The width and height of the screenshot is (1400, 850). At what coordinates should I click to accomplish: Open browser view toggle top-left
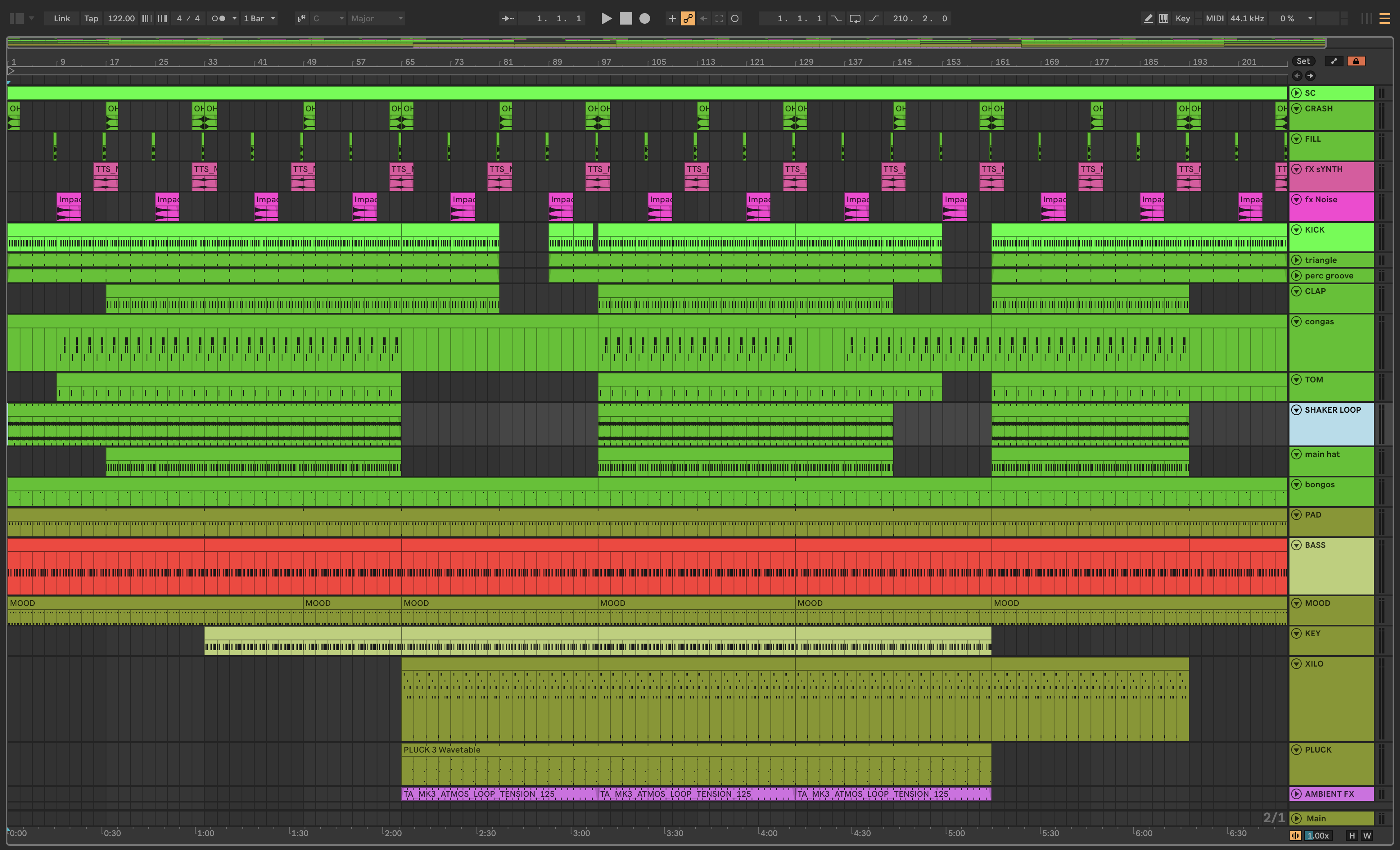17,18
